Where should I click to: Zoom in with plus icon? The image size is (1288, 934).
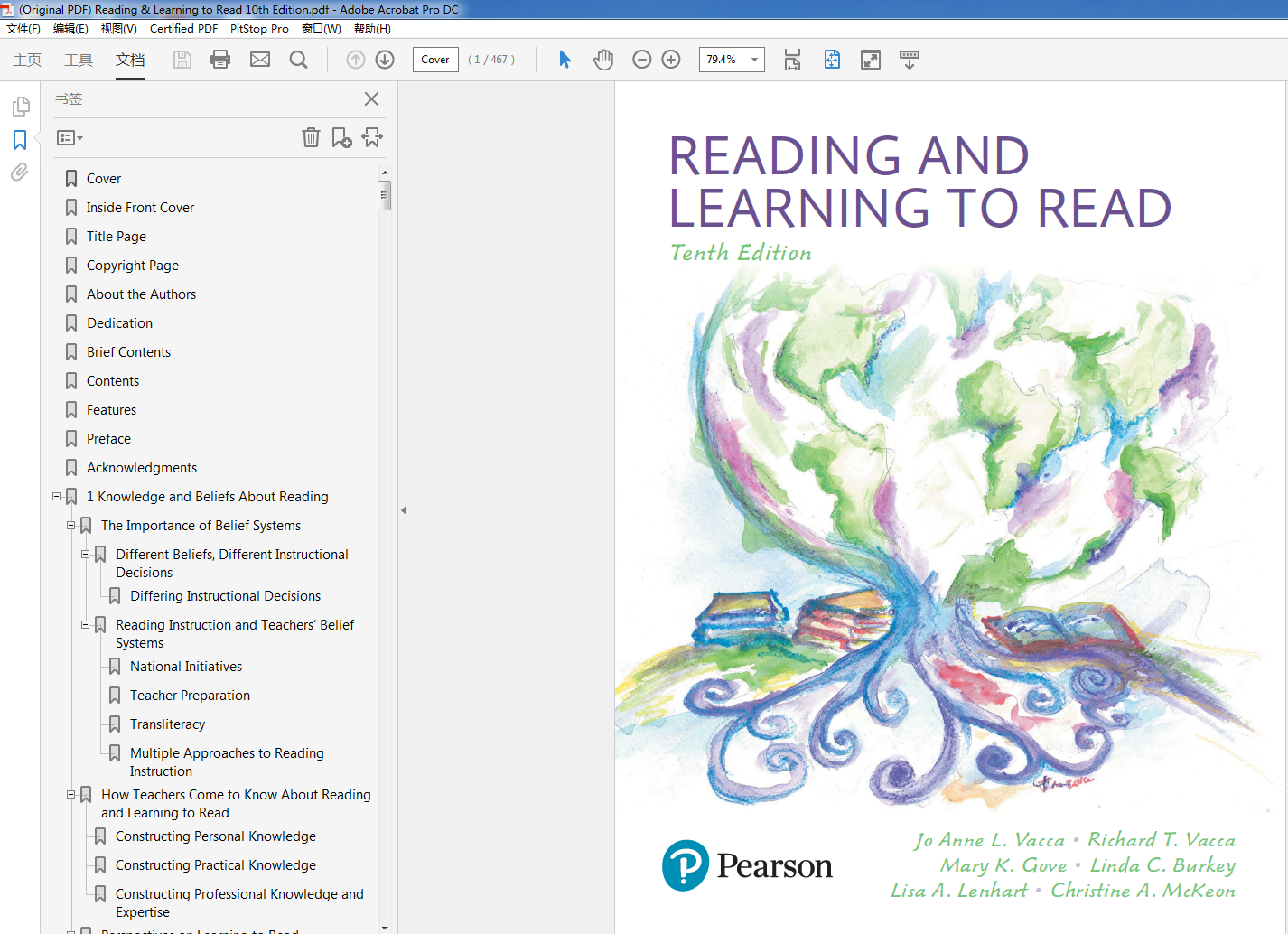[x=671, y=60]
